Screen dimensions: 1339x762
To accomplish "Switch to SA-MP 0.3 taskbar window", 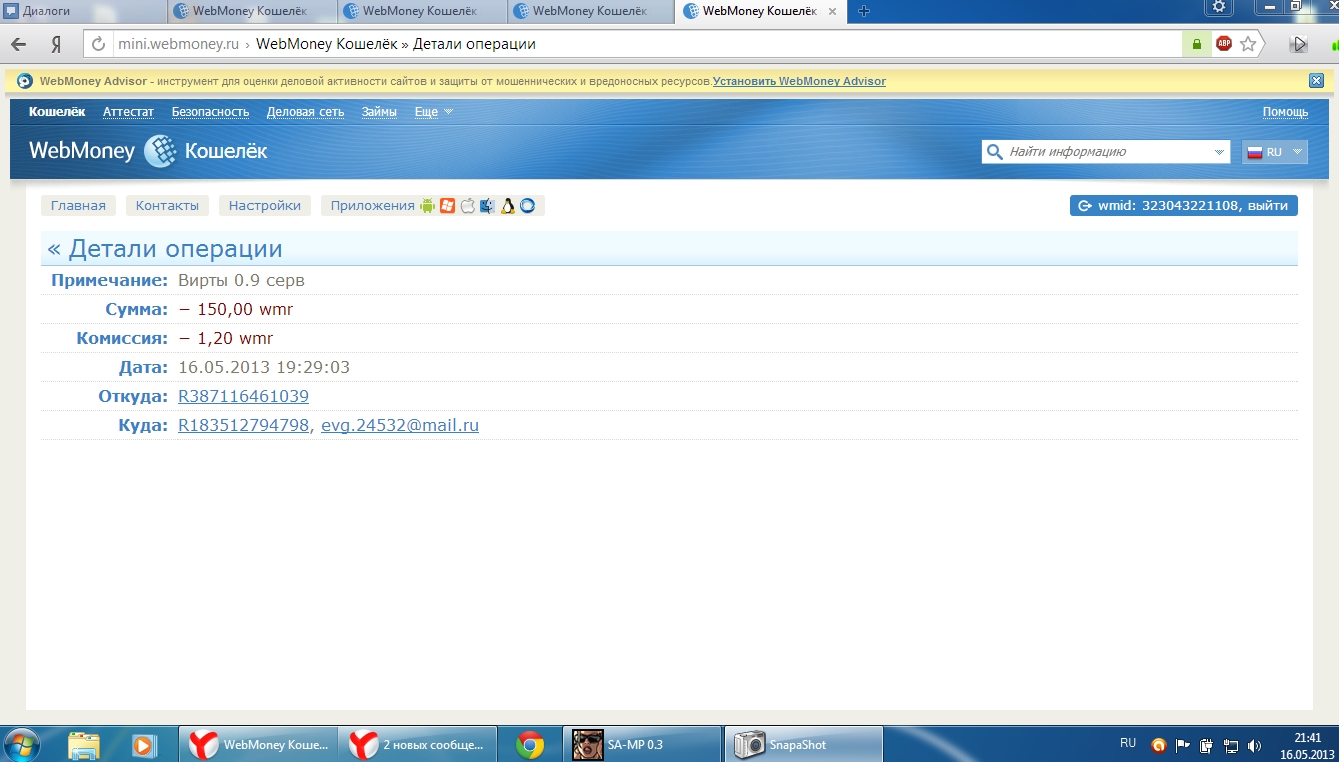I will click(x=642, y=745).
